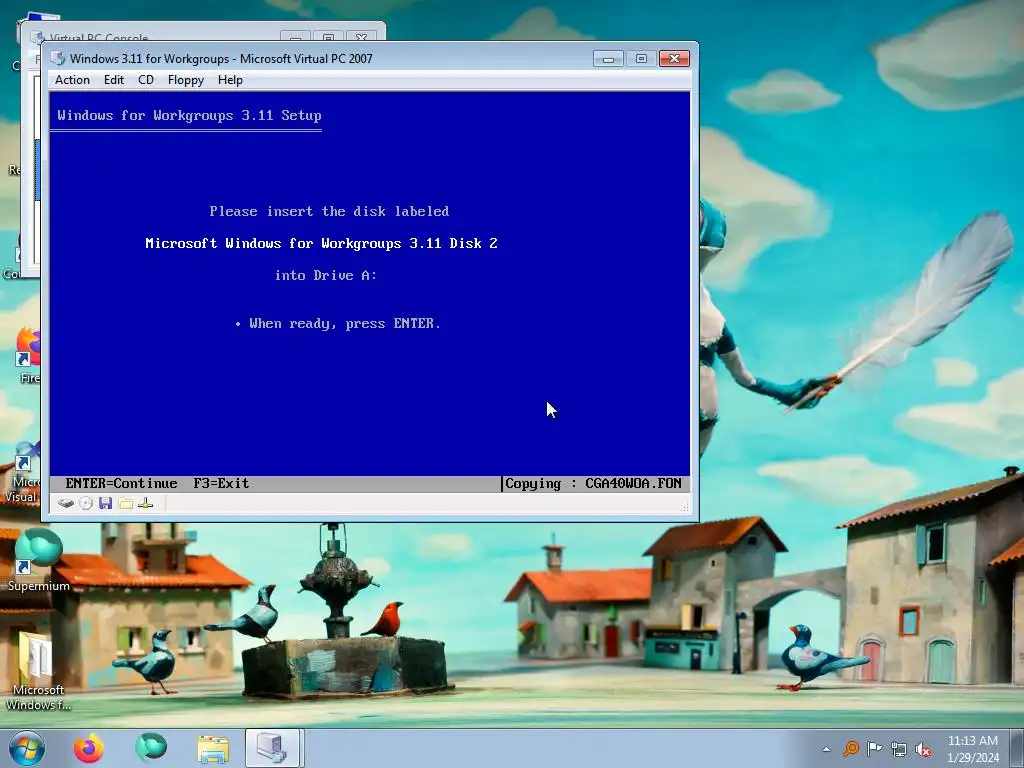Click the CD drive status icon
The width and height of the screenshot is (1024, 768).
(86, 504)
